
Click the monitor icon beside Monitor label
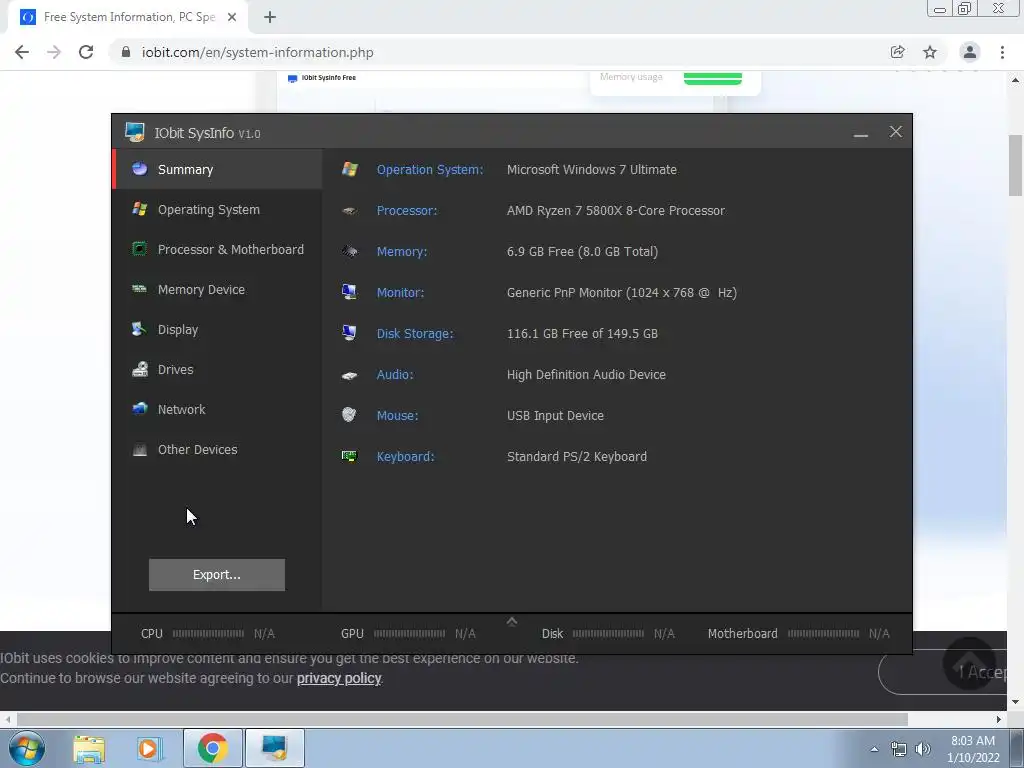click(349, 292)
